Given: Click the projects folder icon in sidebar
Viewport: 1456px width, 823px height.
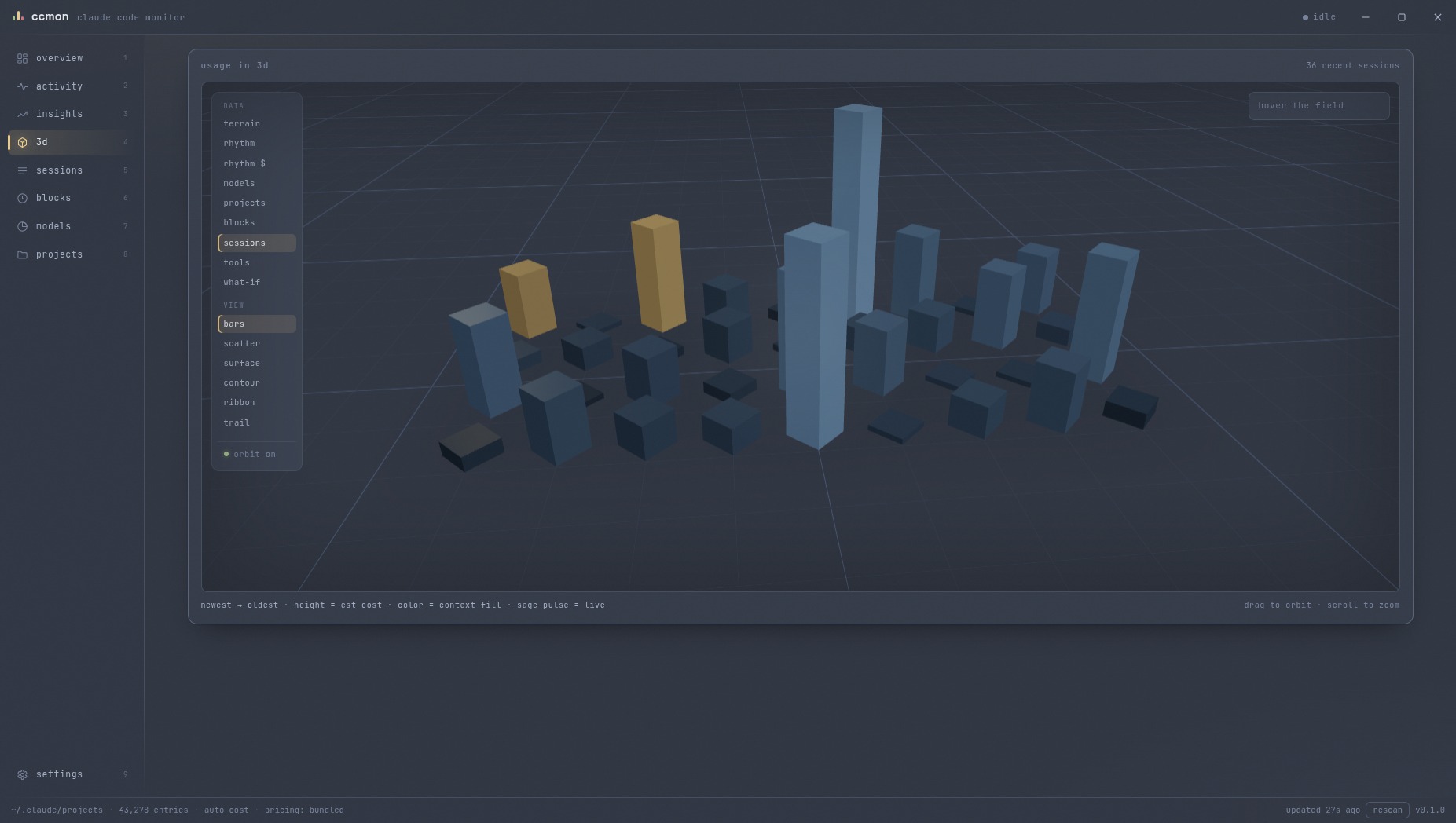Looking at the screenshot, I should 22,254.
